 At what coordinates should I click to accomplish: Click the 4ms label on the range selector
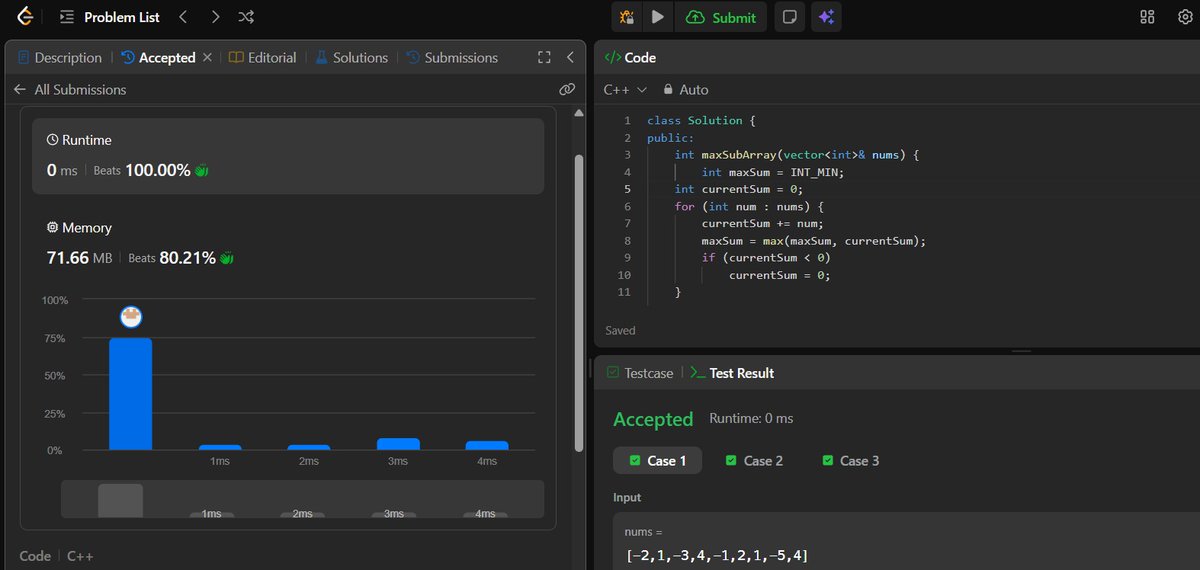coord(485,513)
